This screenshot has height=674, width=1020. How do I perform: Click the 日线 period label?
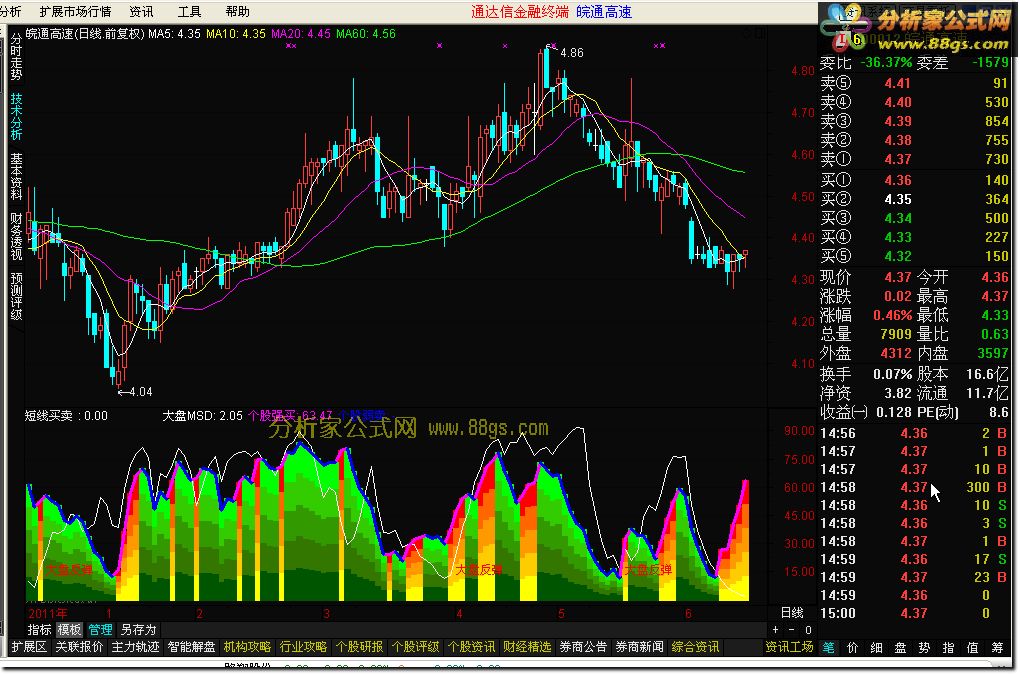(792, 613)
